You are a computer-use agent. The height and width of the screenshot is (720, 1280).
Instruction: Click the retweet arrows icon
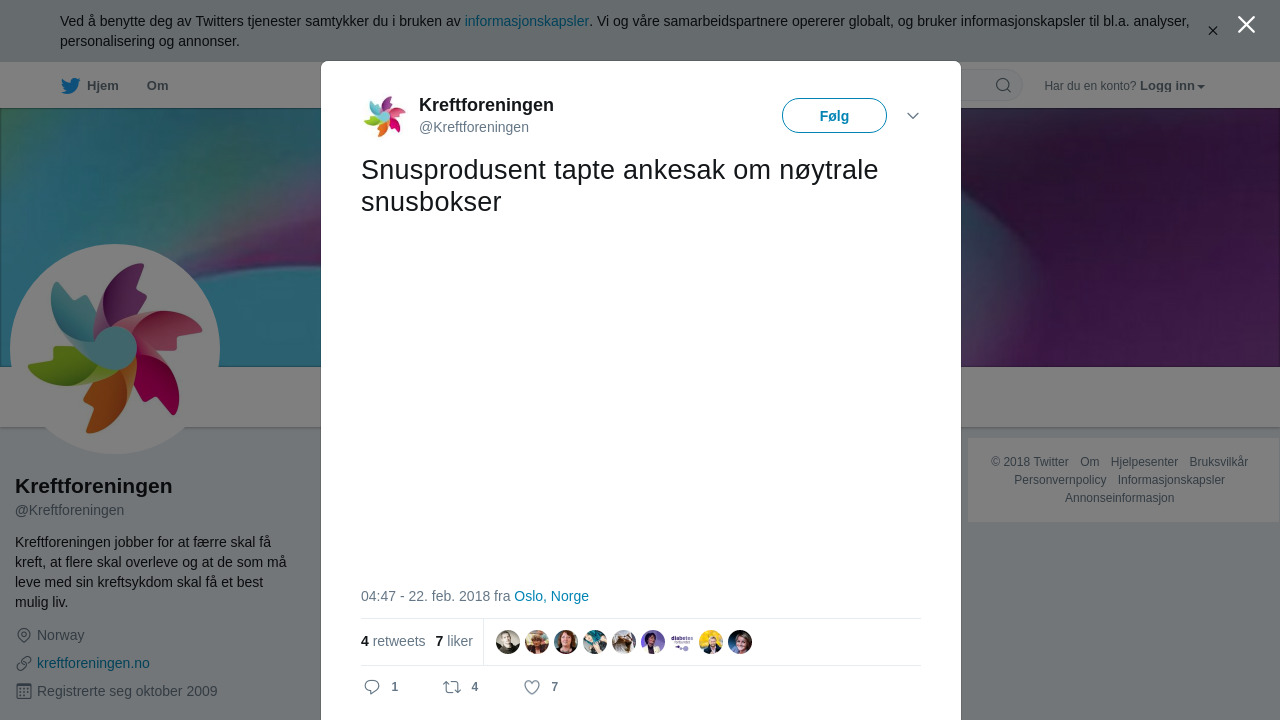click(452, 687)
